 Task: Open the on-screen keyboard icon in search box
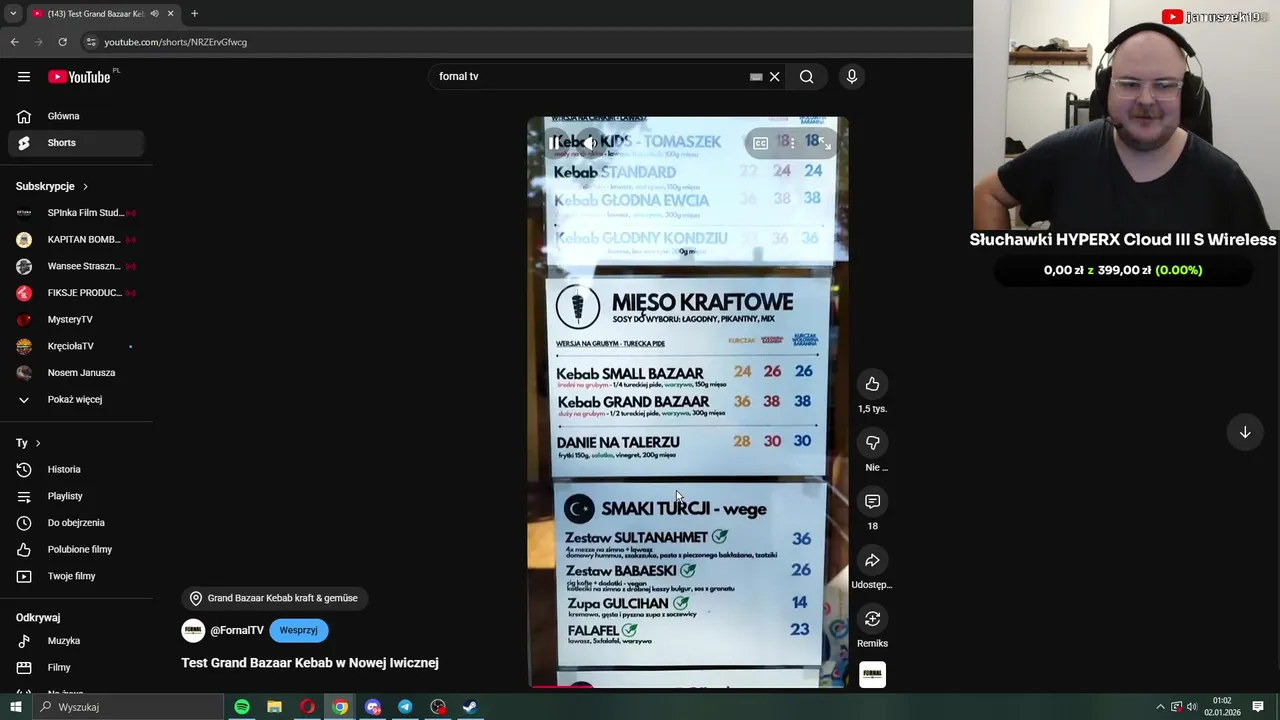click(x=756, y=77)
